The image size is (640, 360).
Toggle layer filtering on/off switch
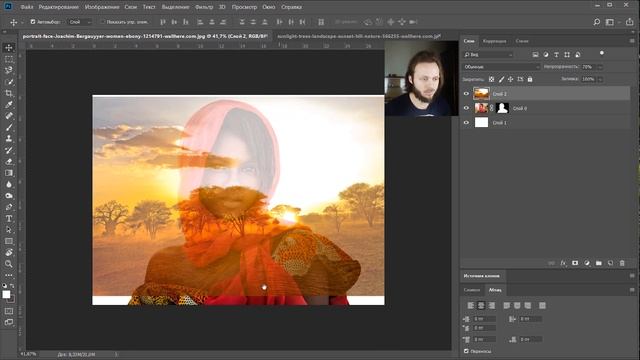click(x=602, y=53)
